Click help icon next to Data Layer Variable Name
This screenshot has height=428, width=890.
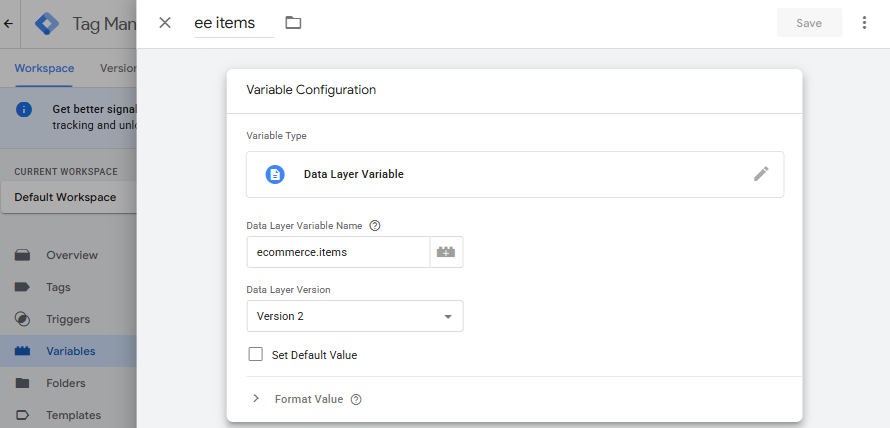tap(375, 226)
